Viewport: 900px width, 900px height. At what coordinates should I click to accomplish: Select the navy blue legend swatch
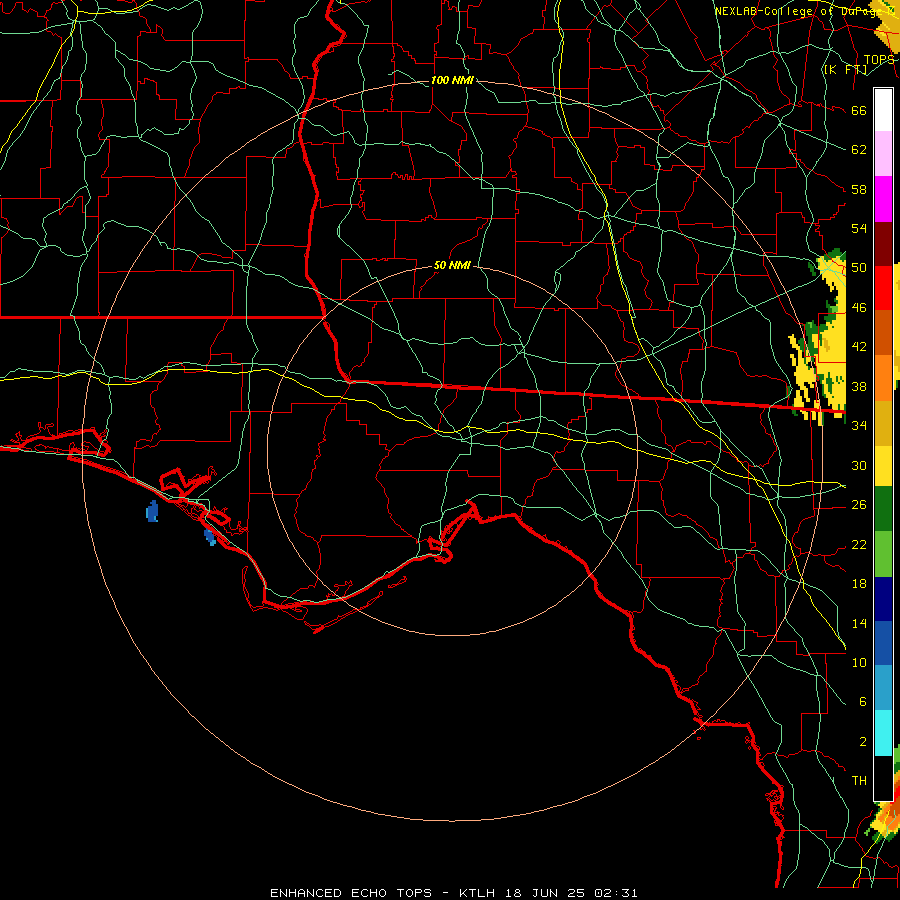click(883, 599)
